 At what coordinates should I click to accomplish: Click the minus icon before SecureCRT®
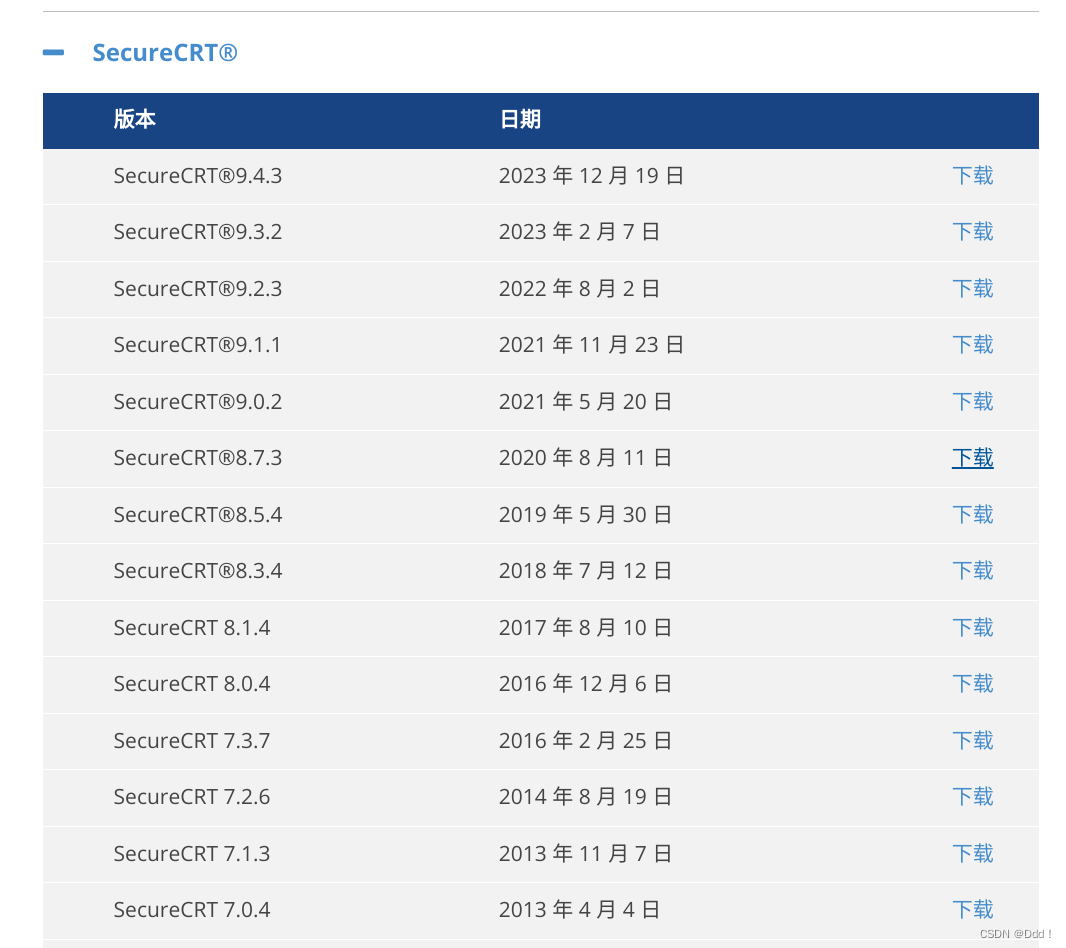click(53, 52)
